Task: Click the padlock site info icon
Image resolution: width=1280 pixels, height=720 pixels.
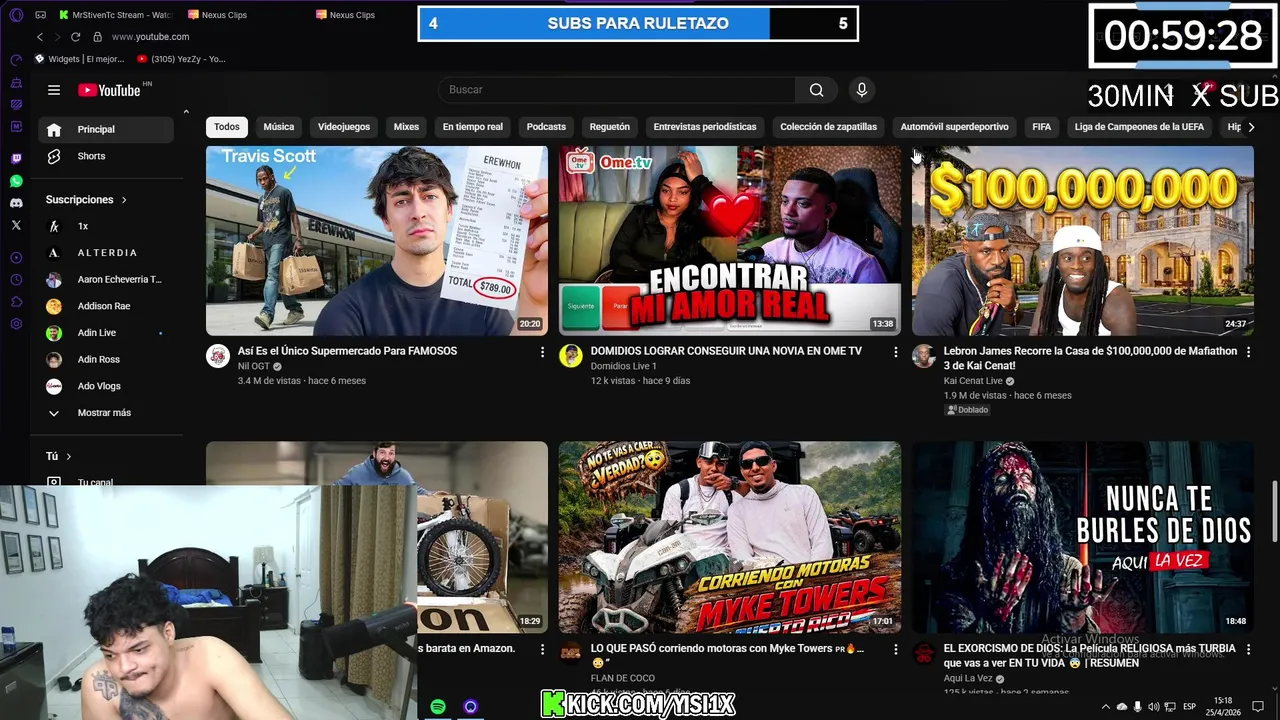Action: (x=97, y=37)
